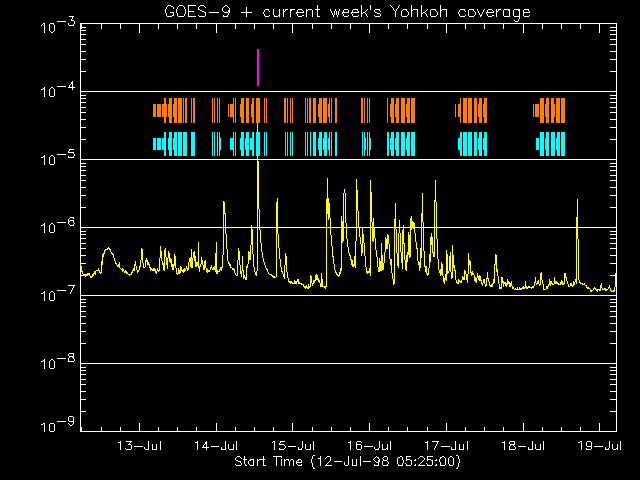Click the 10^-6 y-axis label
The image size is (640, 480).
click(58, 226)
